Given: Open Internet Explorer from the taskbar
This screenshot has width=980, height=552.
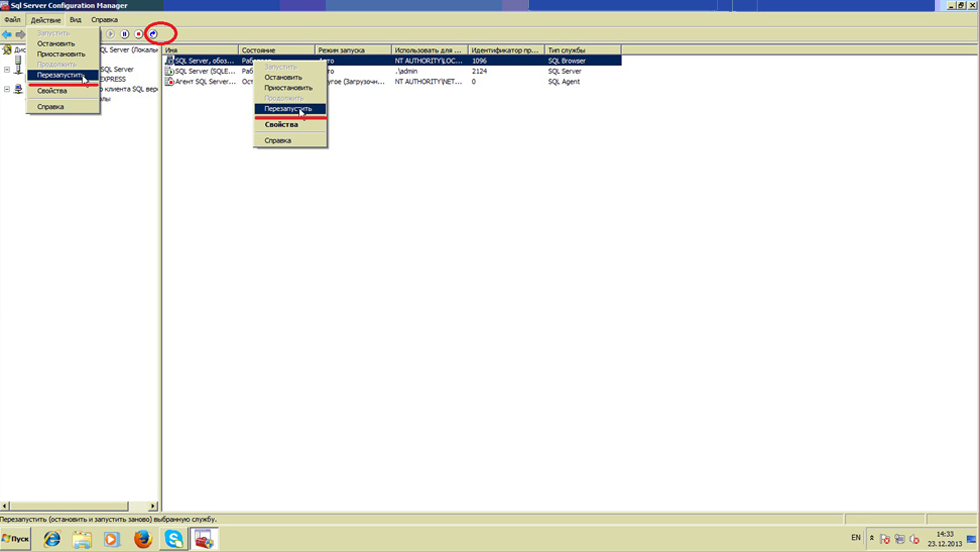Looking at the screenshot, I should click(x=51, y=540).
